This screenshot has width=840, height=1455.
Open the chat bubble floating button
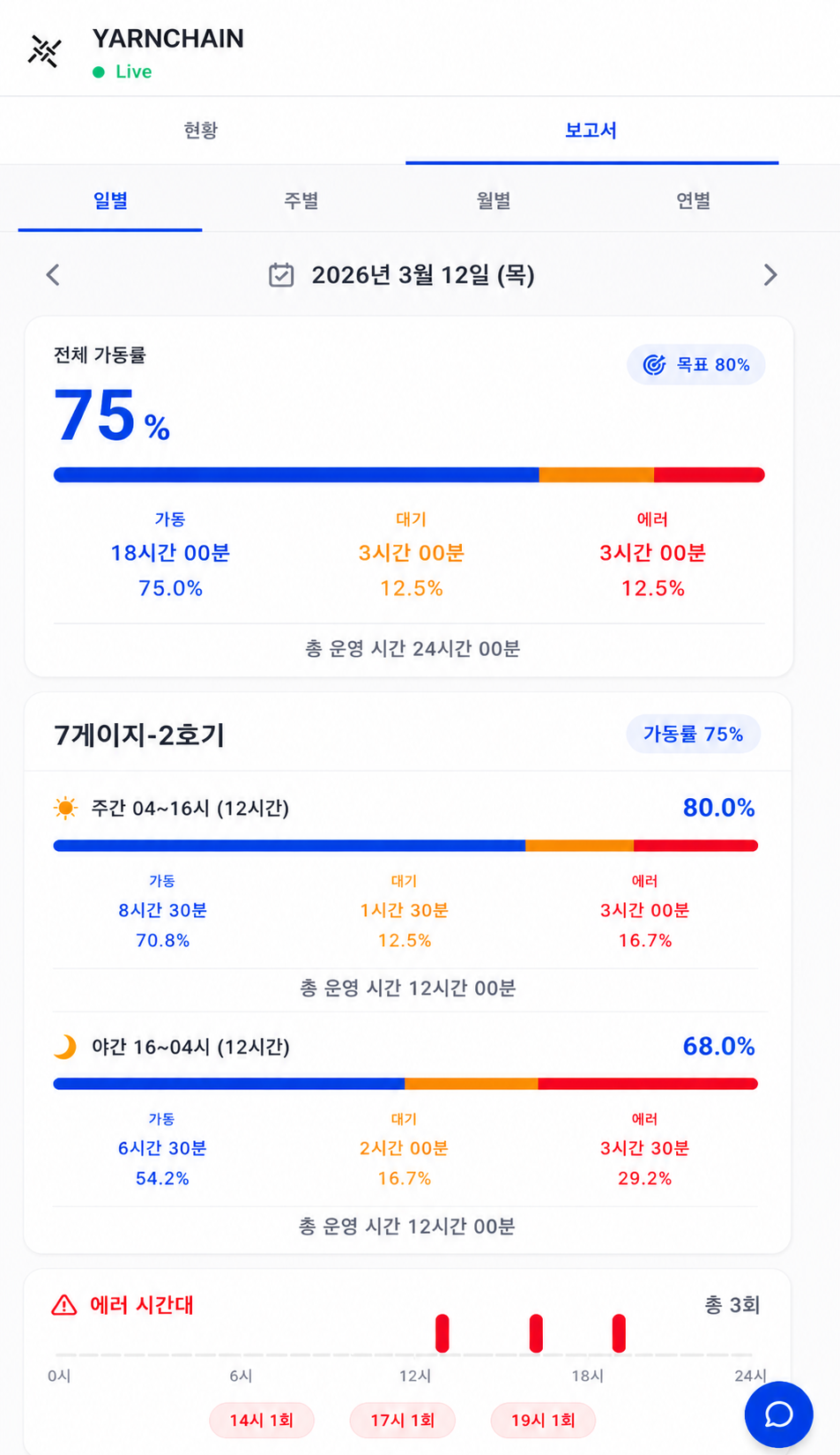(x=778, y=1414)
